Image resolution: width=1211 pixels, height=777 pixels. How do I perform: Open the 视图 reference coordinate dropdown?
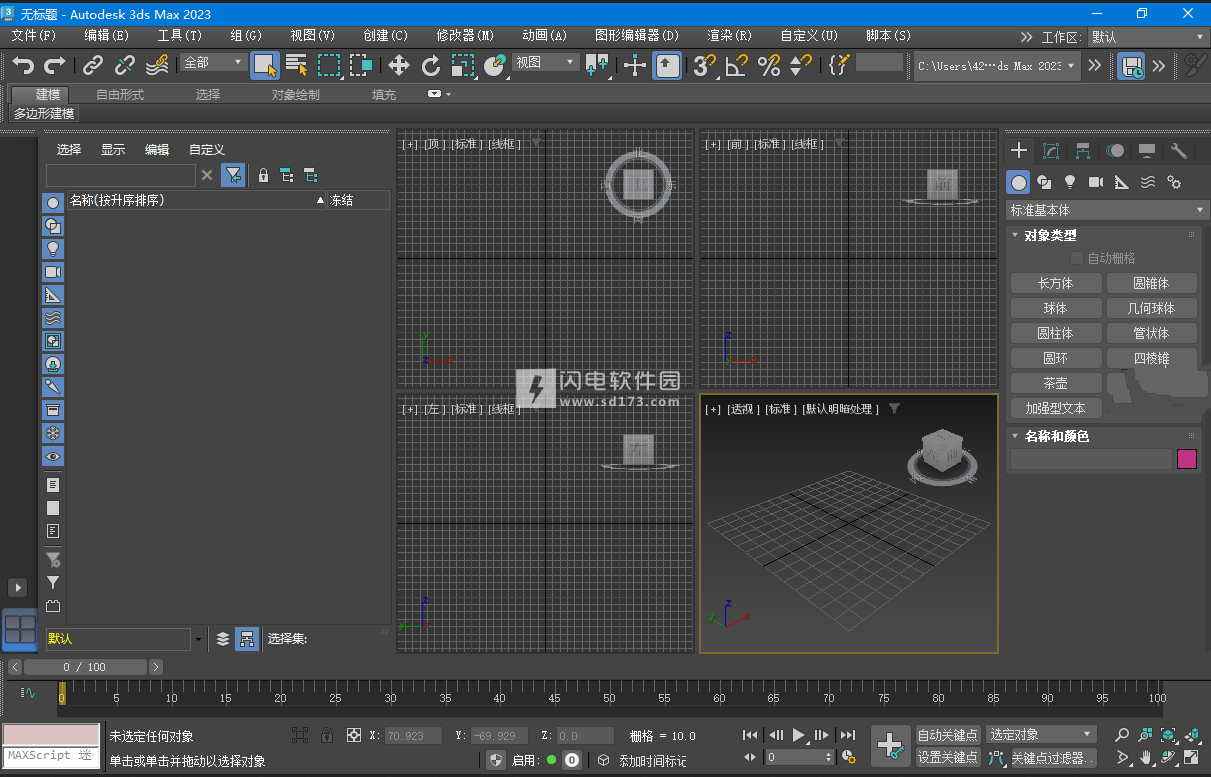[x=545, y=62]
